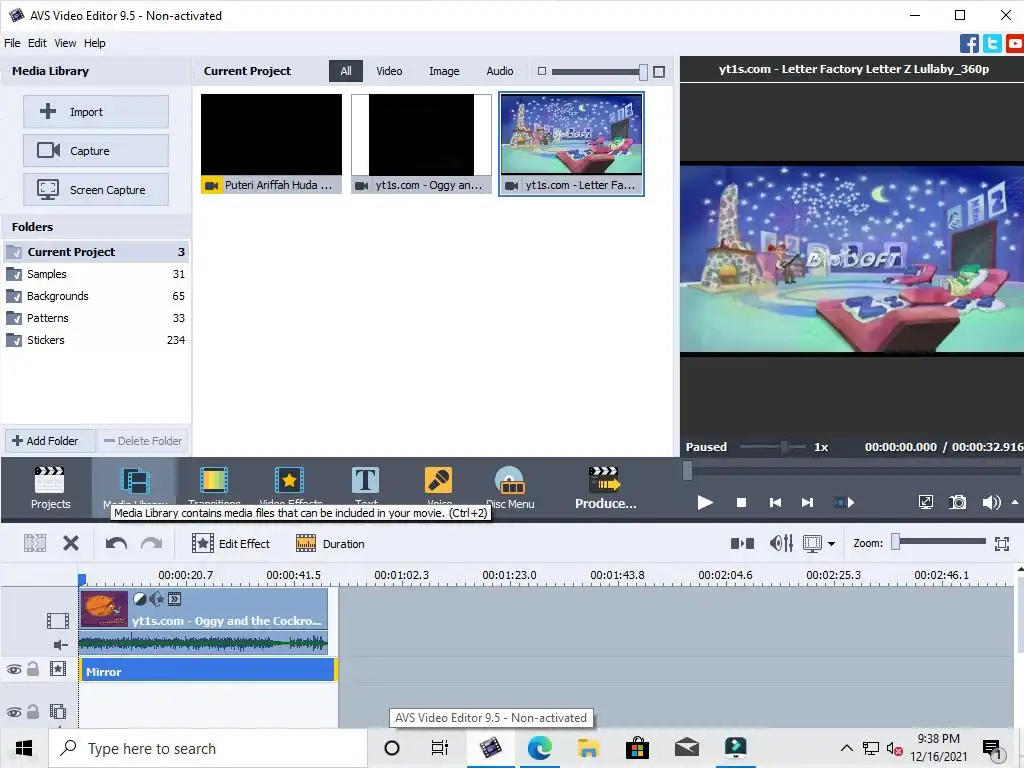Open the File menu
This screenshot has height=768, width=1024.
tap(12, 43)
